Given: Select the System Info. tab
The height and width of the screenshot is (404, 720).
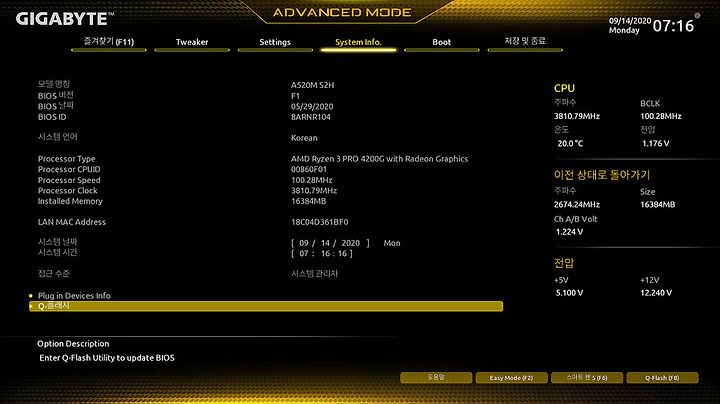Looking at the screenshot, I should [358, 42].
